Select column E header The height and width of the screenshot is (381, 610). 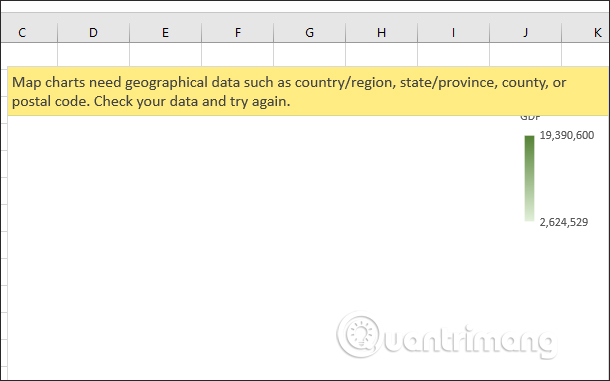click(165, 33)
